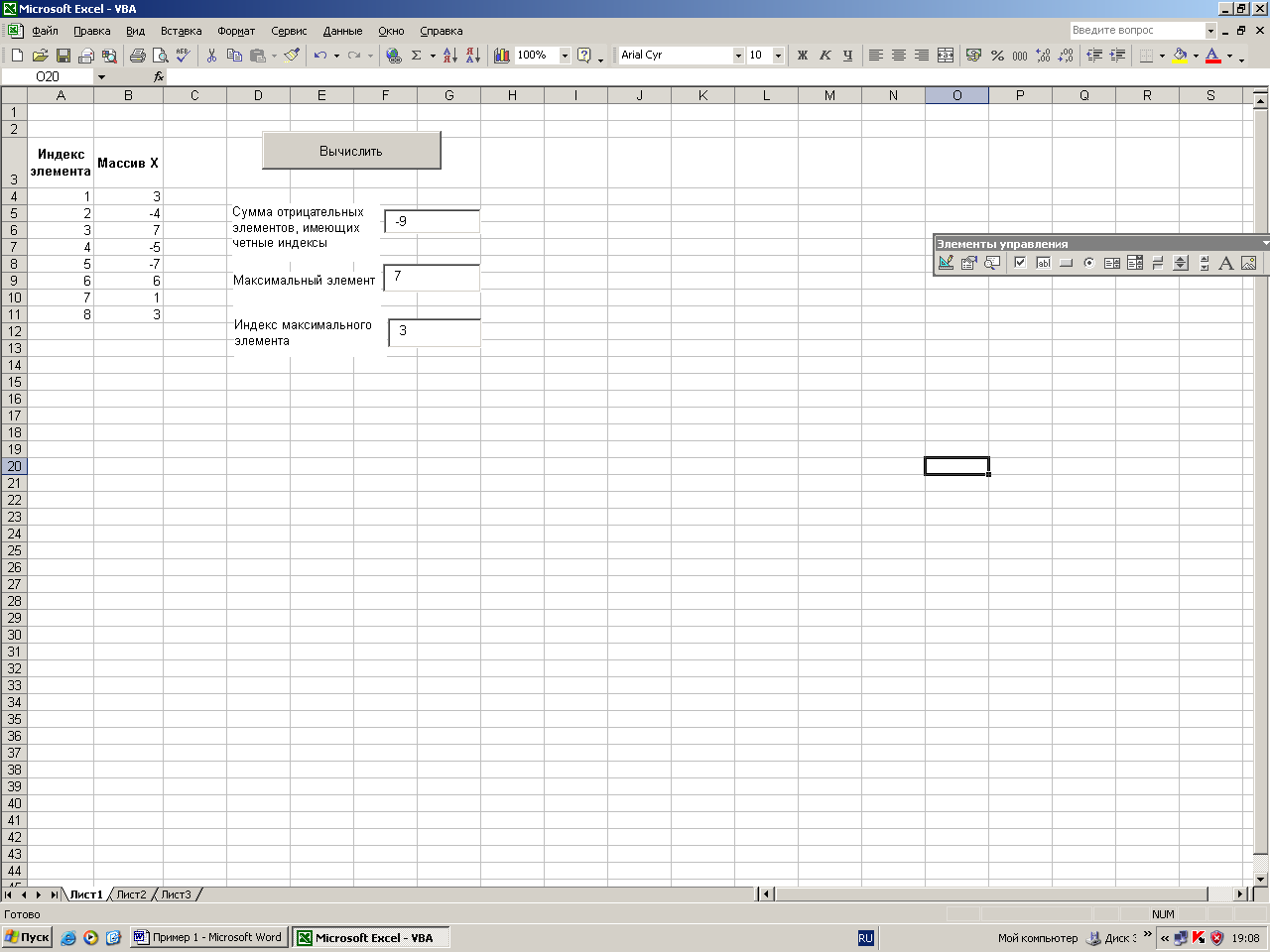Click the Copy icon in toolbar

click(x=234, y=56)
